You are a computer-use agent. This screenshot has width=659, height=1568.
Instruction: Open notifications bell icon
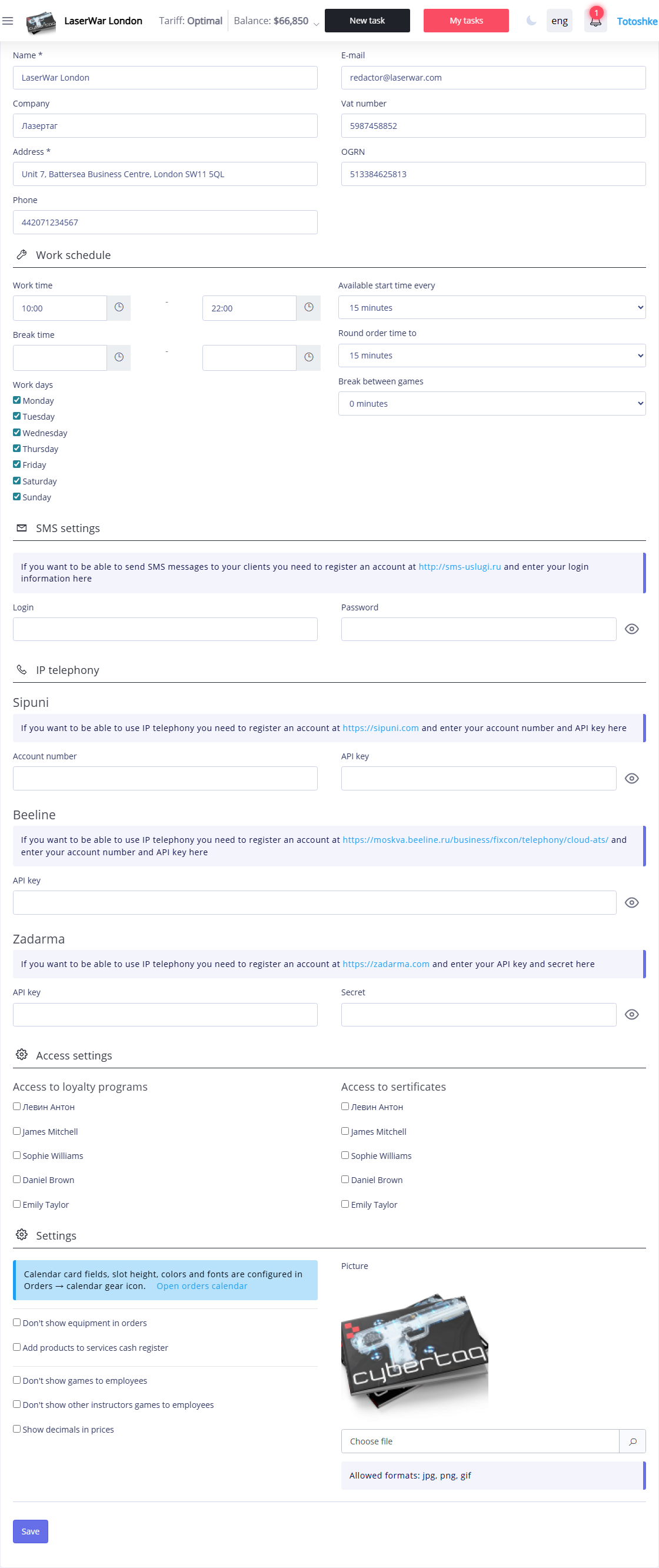coord(595,21)
